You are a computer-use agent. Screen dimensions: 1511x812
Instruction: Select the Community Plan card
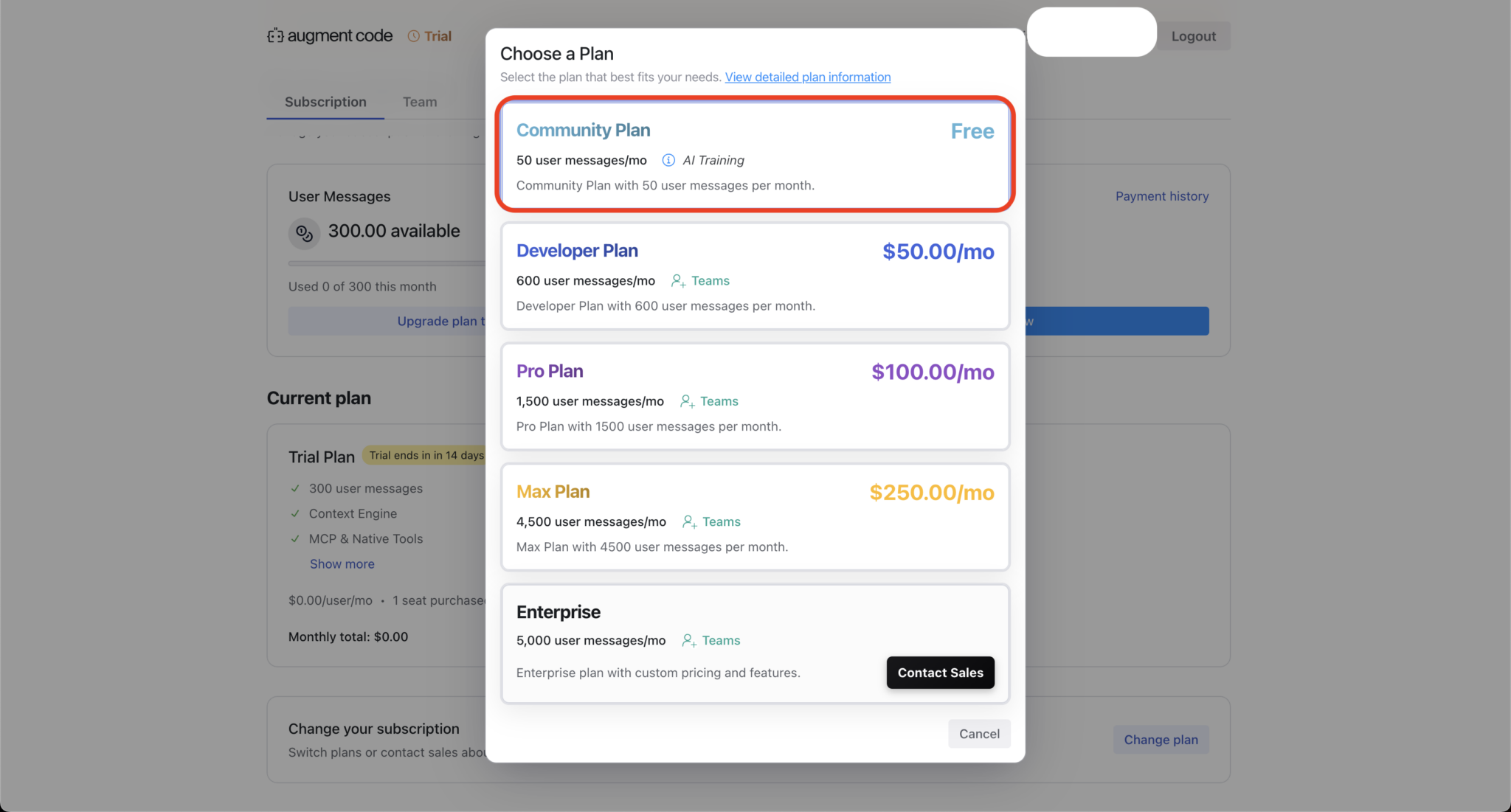755,155
